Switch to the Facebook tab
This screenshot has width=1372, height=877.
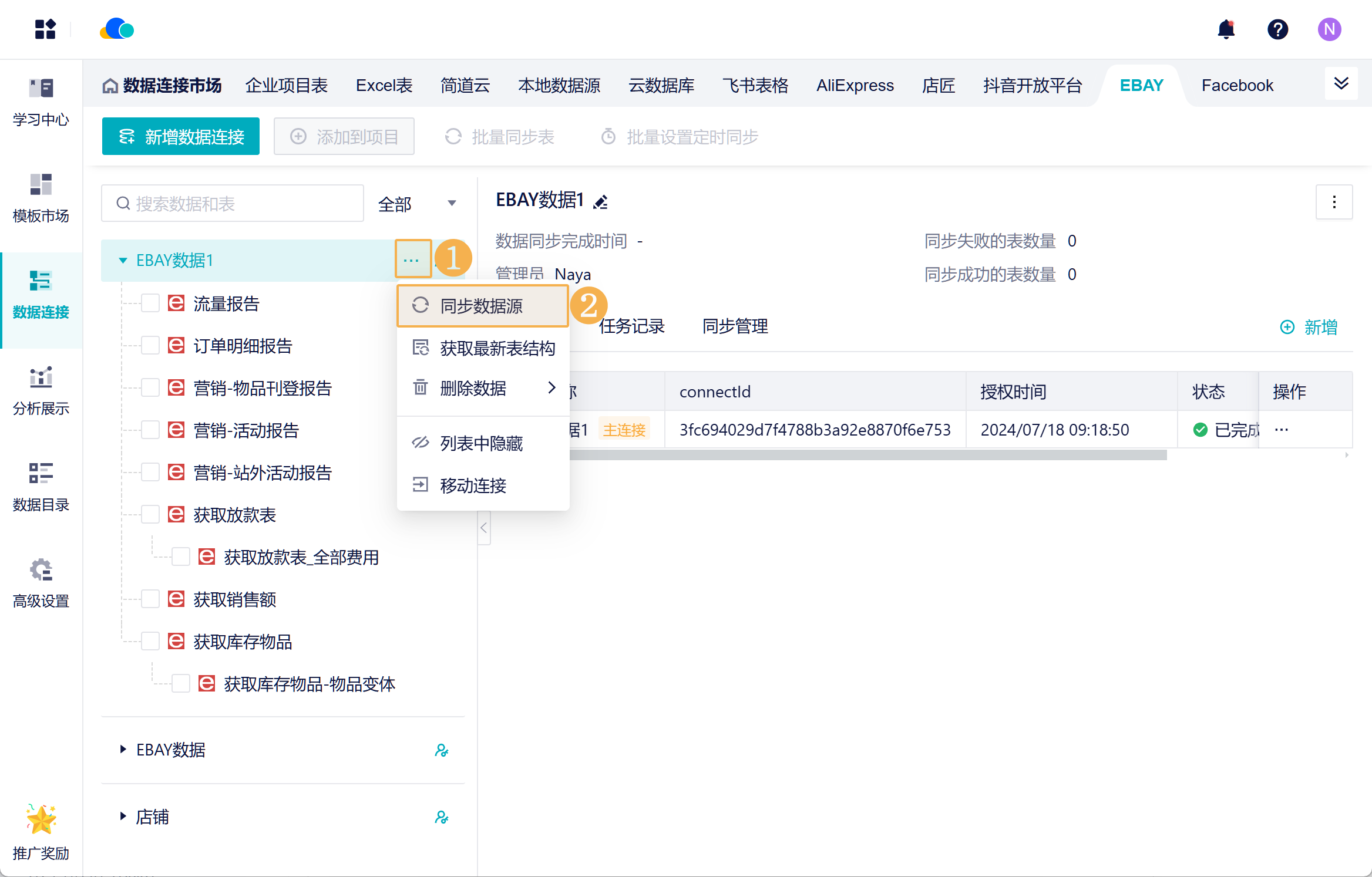tap(1237, 86)
